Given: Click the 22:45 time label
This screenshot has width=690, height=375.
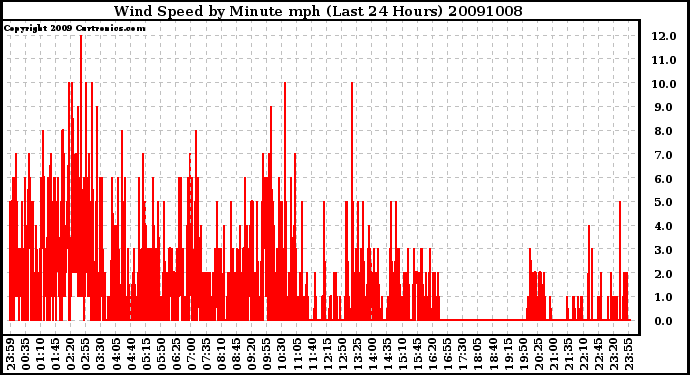Looking at the screenshot, I should (x=598, y=355).
